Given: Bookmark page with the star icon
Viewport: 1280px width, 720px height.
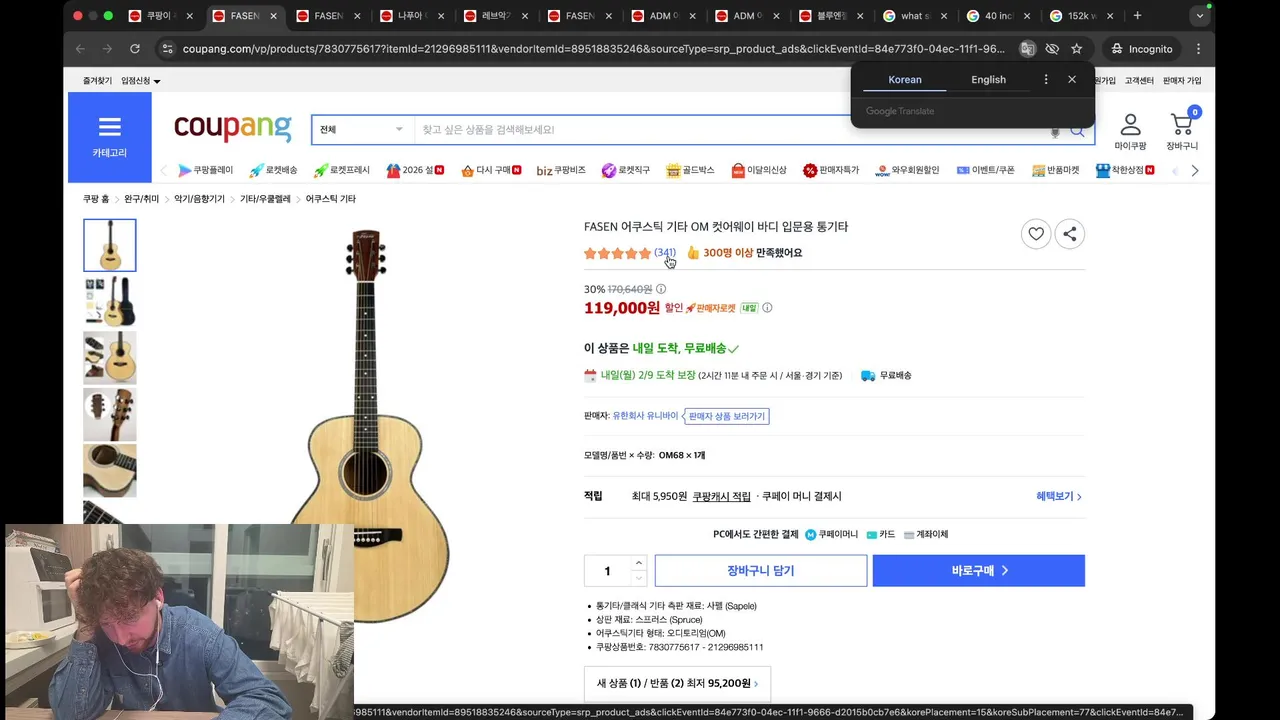Looking at the screenshot, I should 1077,49.
